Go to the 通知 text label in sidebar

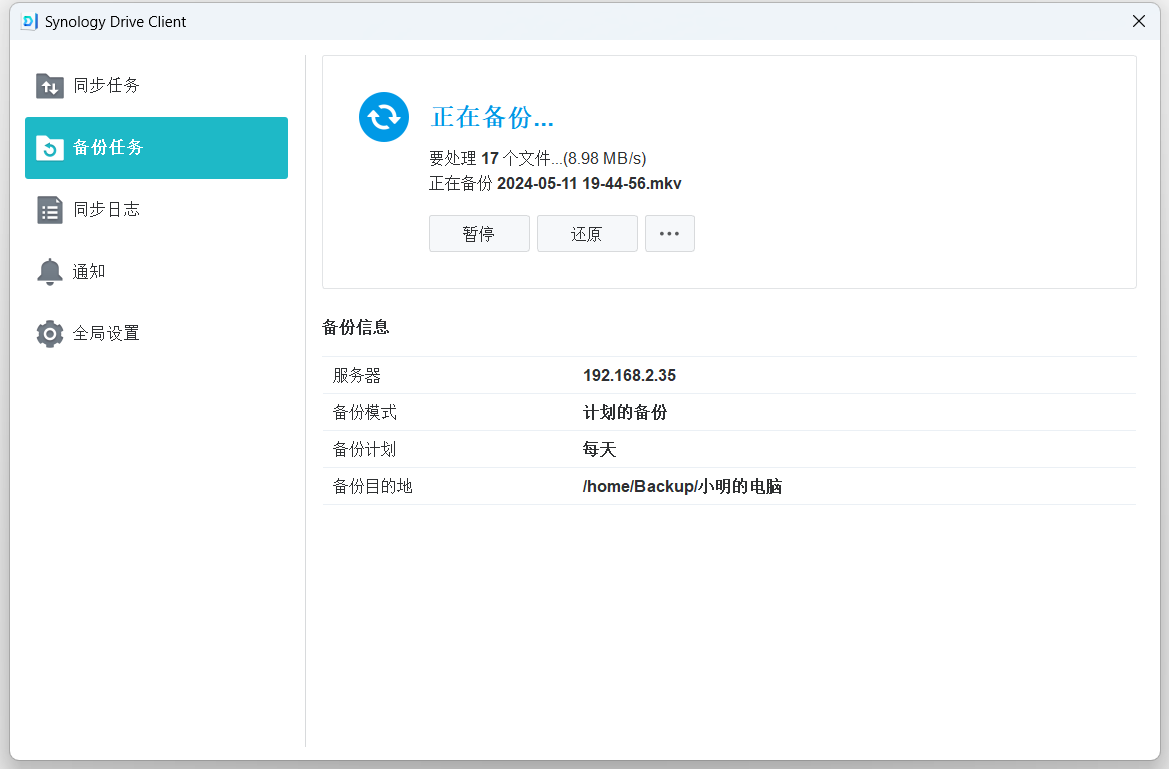point(89,271)
